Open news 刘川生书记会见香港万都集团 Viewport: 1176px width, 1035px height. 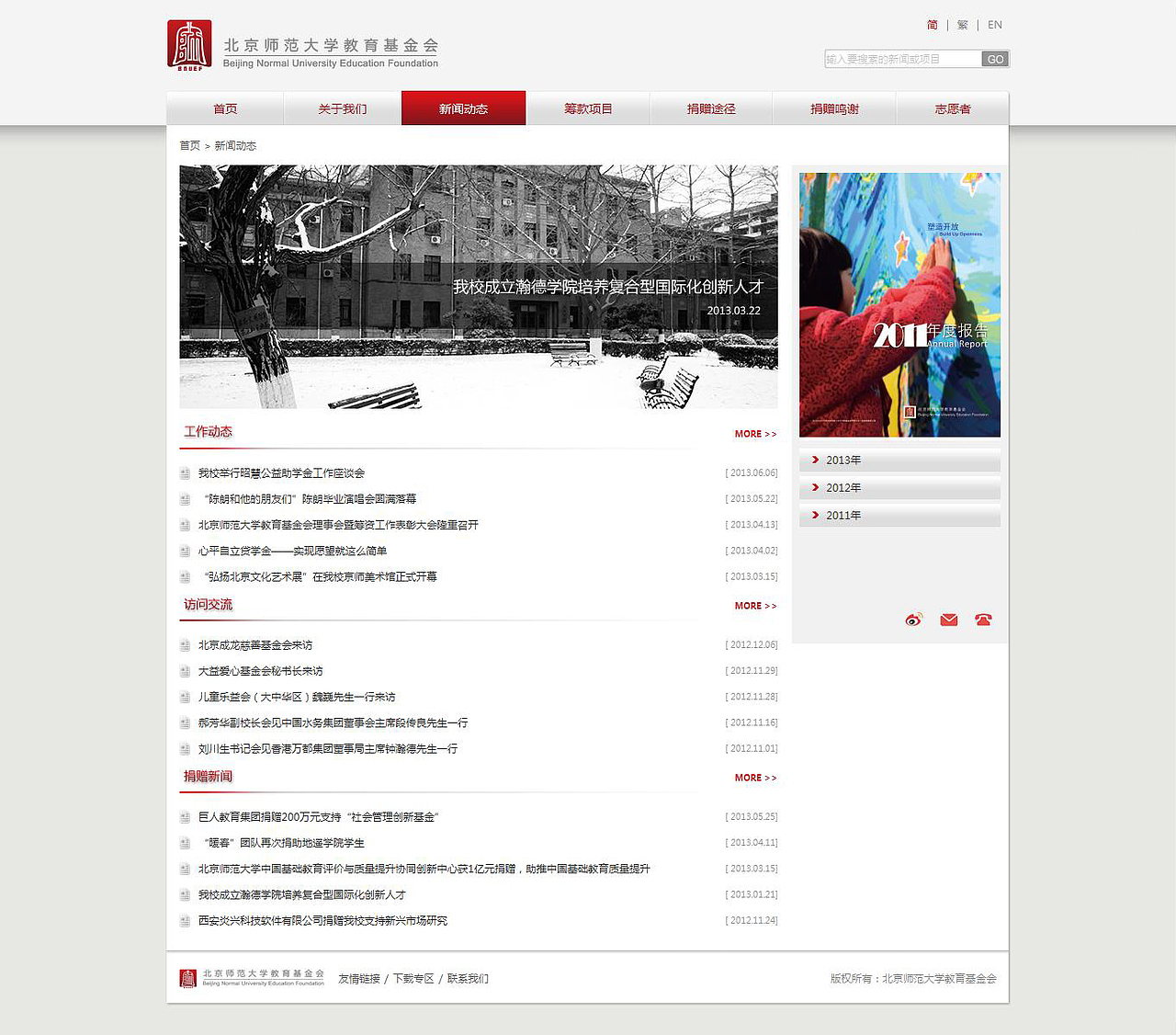tap(328, 749)
